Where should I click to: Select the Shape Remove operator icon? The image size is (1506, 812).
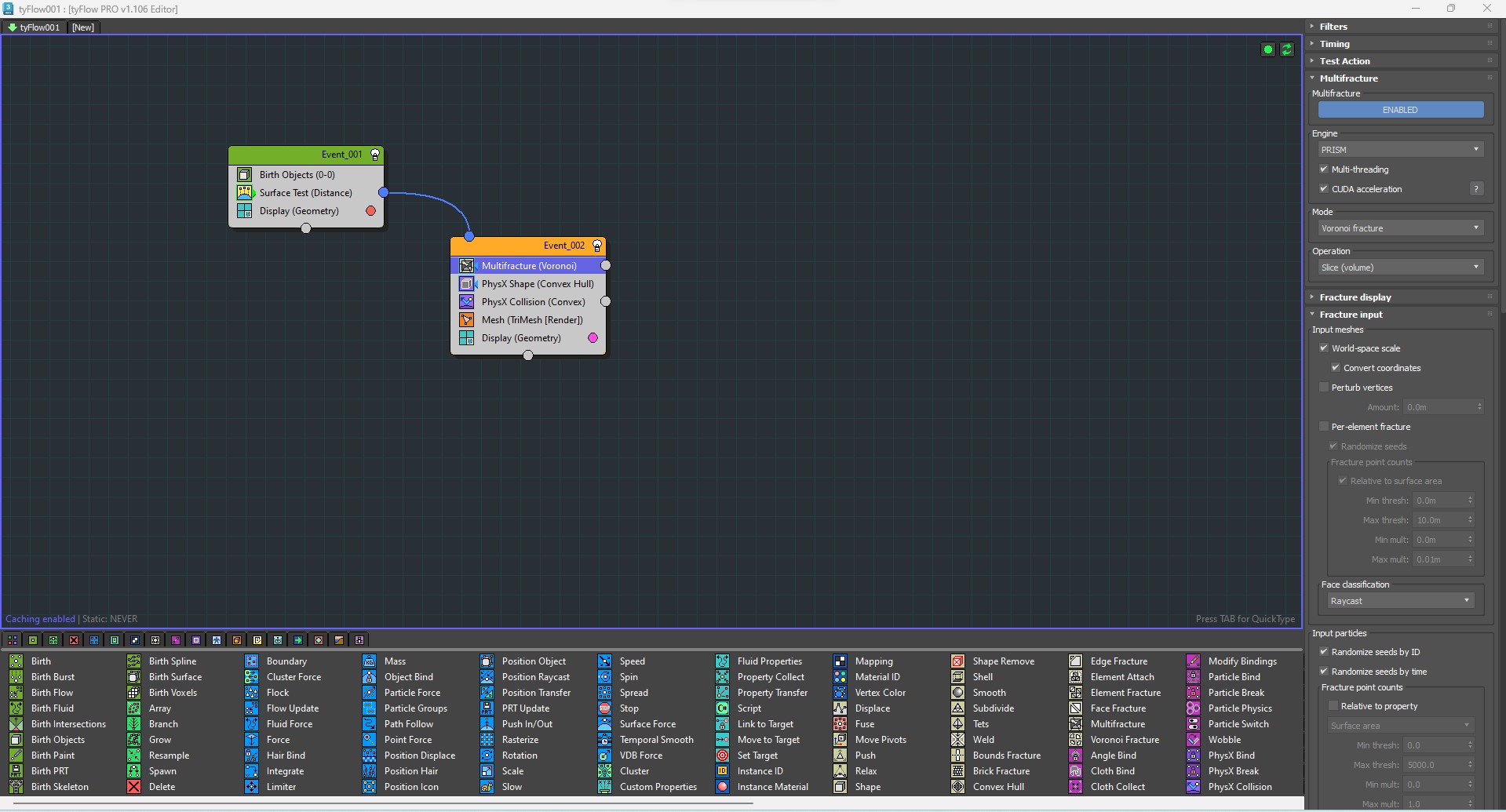tap(957, 661)
